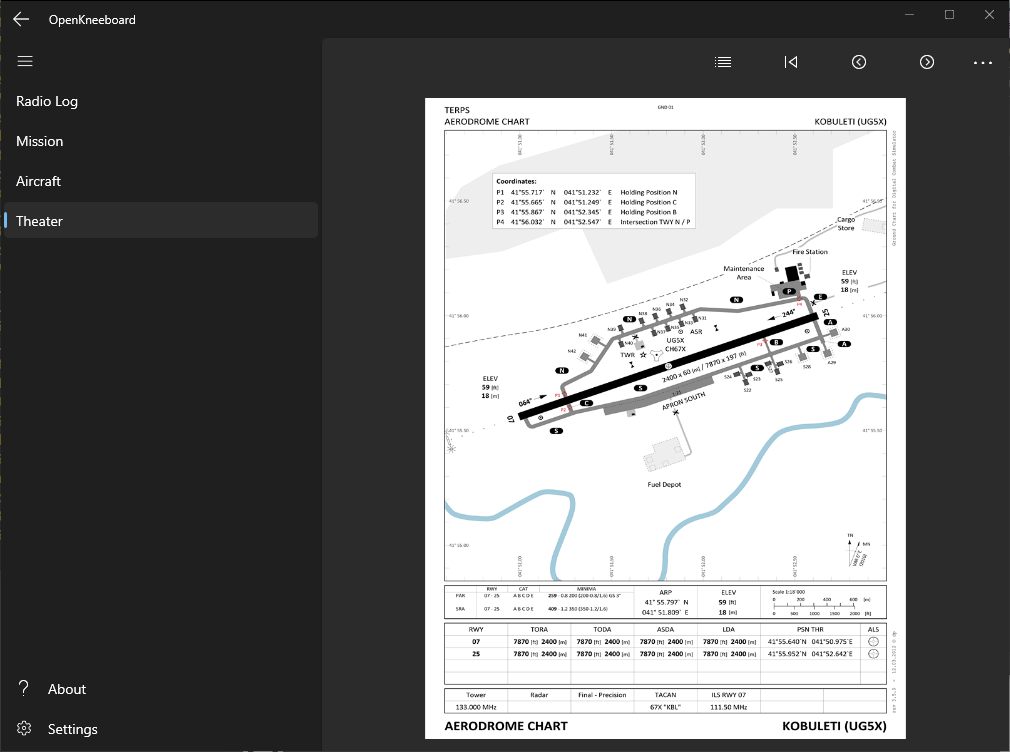
Task: Select the Mission tab
Action: pos(40,141)
